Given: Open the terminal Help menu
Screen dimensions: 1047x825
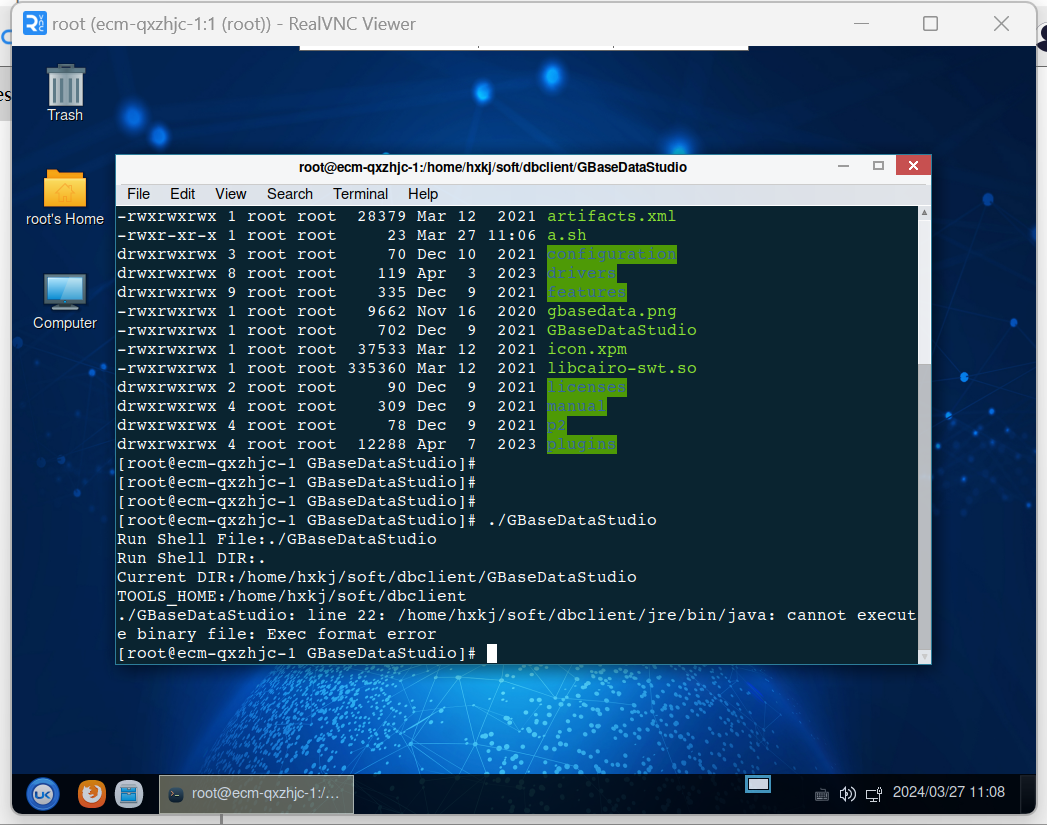Looking at the screenshot, I should [423, 194].
